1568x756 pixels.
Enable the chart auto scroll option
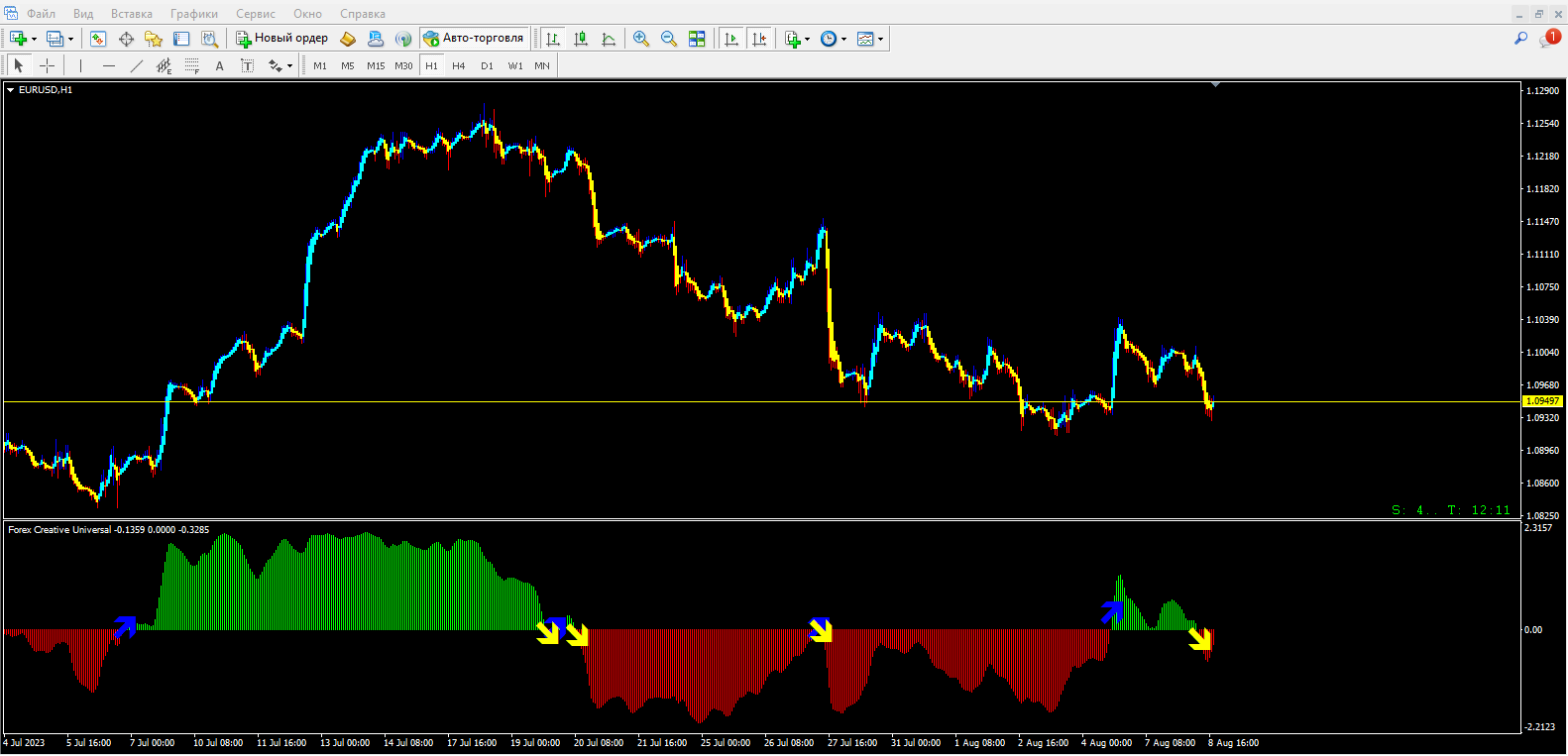731,39
